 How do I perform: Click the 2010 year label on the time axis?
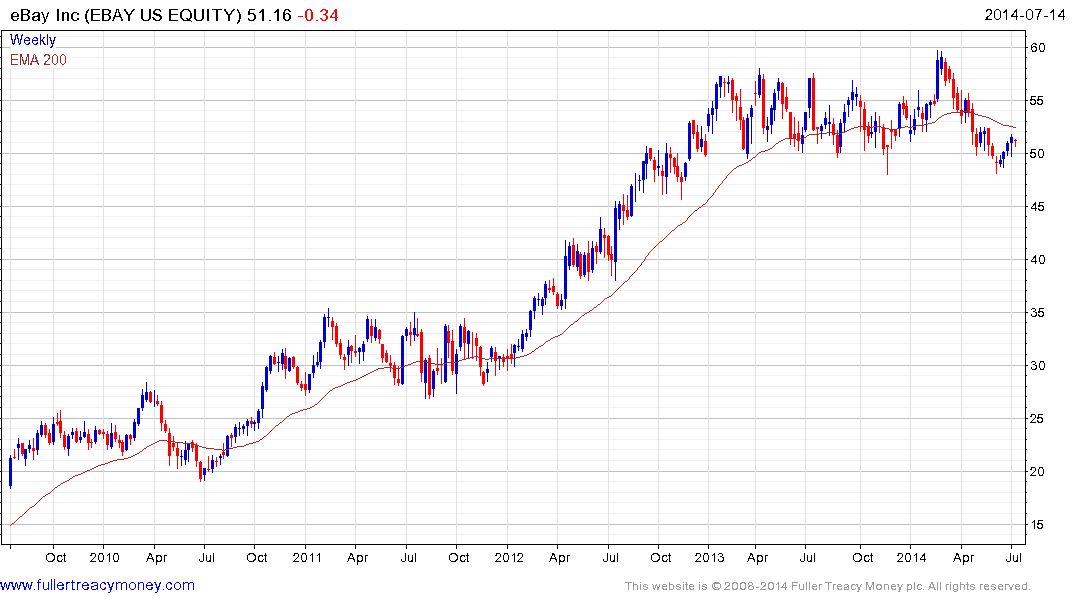pyautogui.click(x=104, y=557)
